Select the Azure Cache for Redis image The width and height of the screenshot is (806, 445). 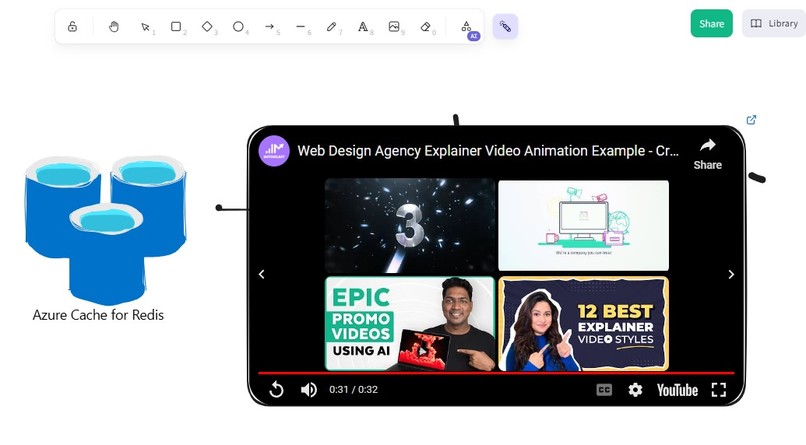pyautogui.click(x=105, y=229)
